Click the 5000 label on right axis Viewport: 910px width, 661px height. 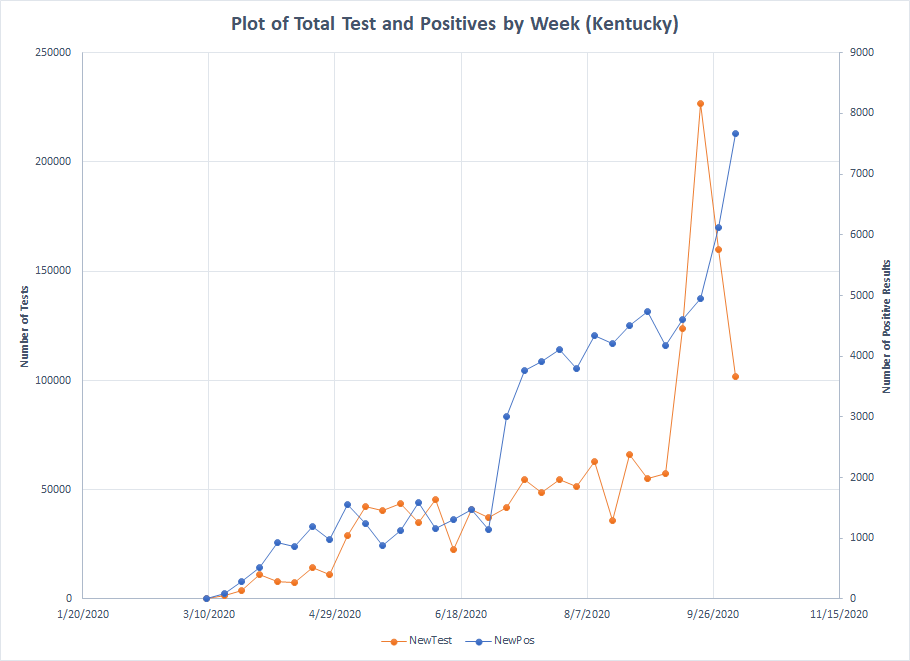click(x=858, y=295)
